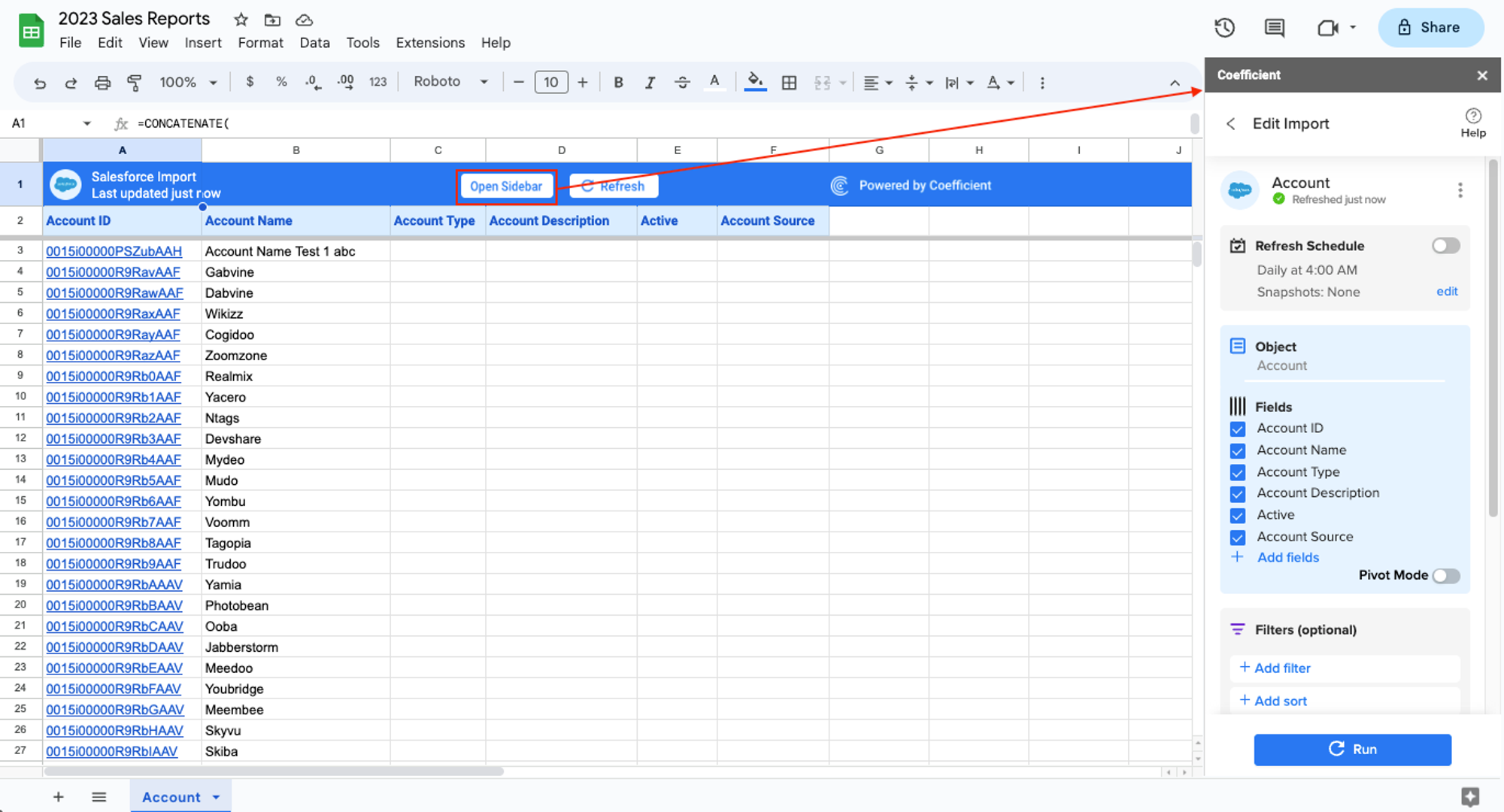The height and width of the screenshot is (812, 1504).
Task: Click the redo icon in toolbar
Action: (71, 83)
